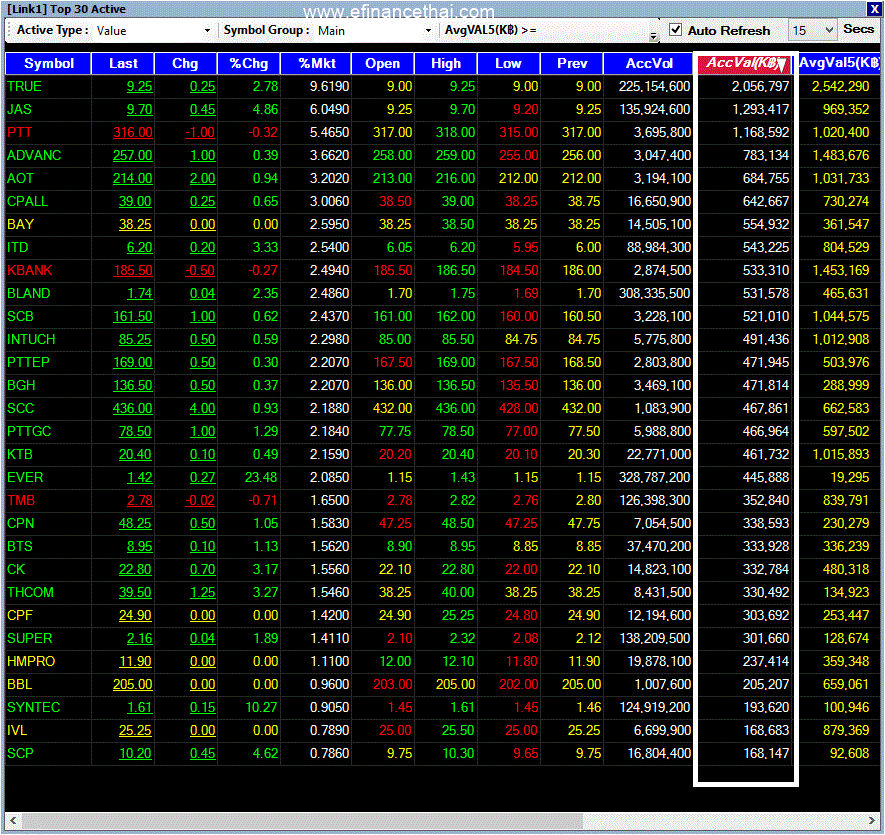The image size is (885, 835).
Task: Click TRUE's last price 9.25
Action: (x=139, y=86)
